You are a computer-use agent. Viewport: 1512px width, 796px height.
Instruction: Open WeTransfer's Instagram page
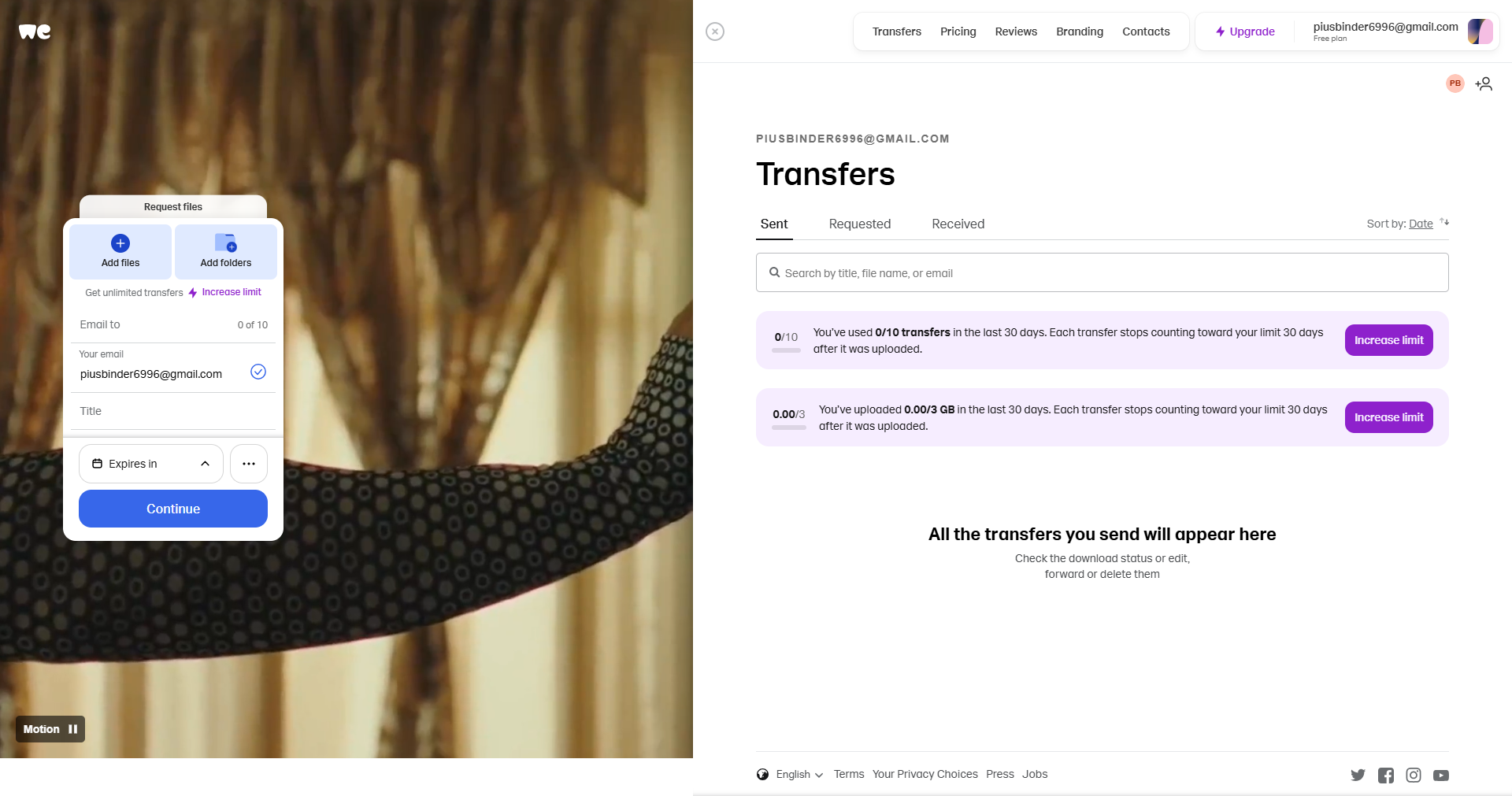tap(1414, 776)
